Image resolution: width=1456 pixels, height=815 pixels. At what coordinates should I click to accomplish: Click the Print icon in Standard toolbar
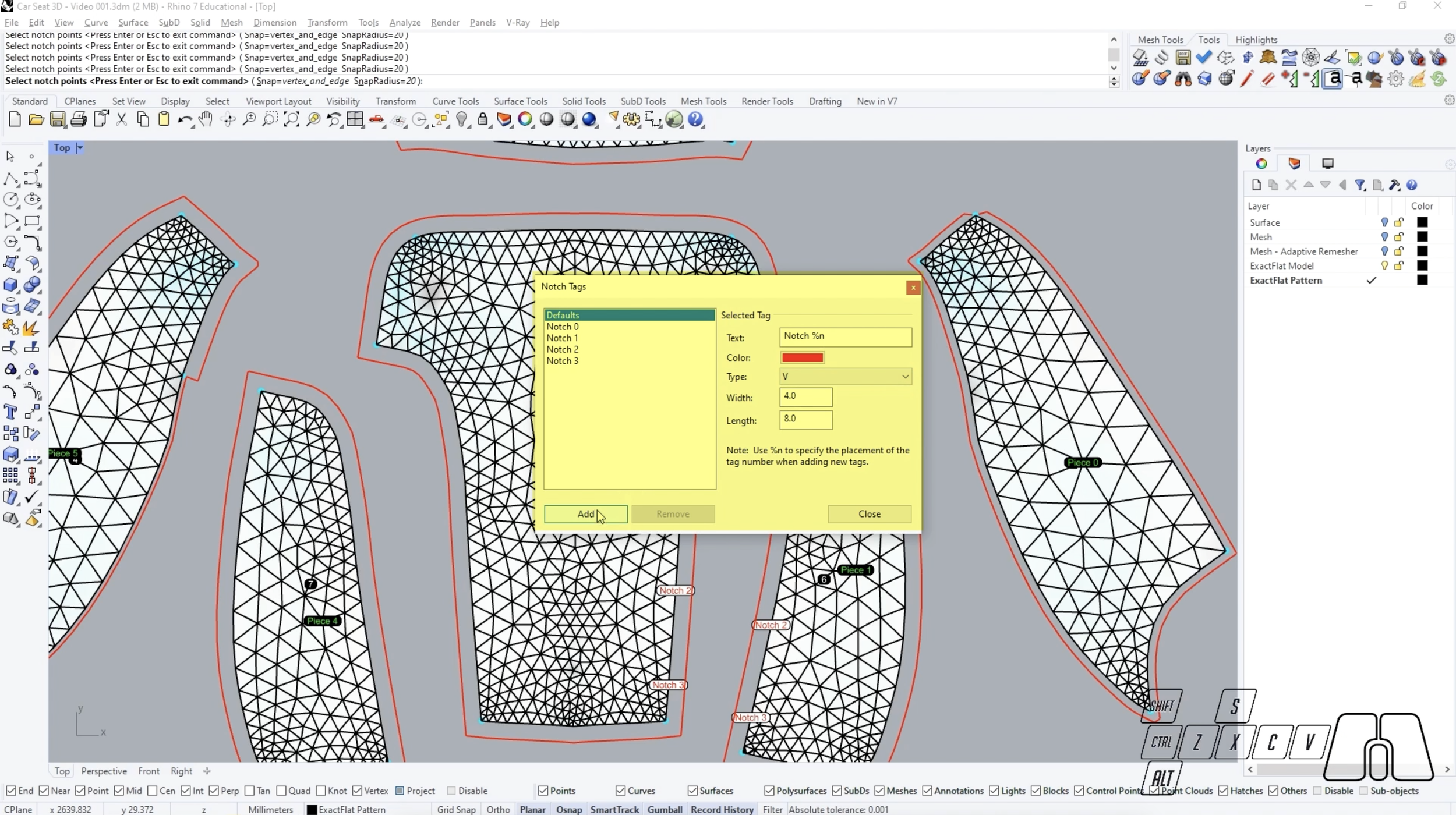click(79, 120)
